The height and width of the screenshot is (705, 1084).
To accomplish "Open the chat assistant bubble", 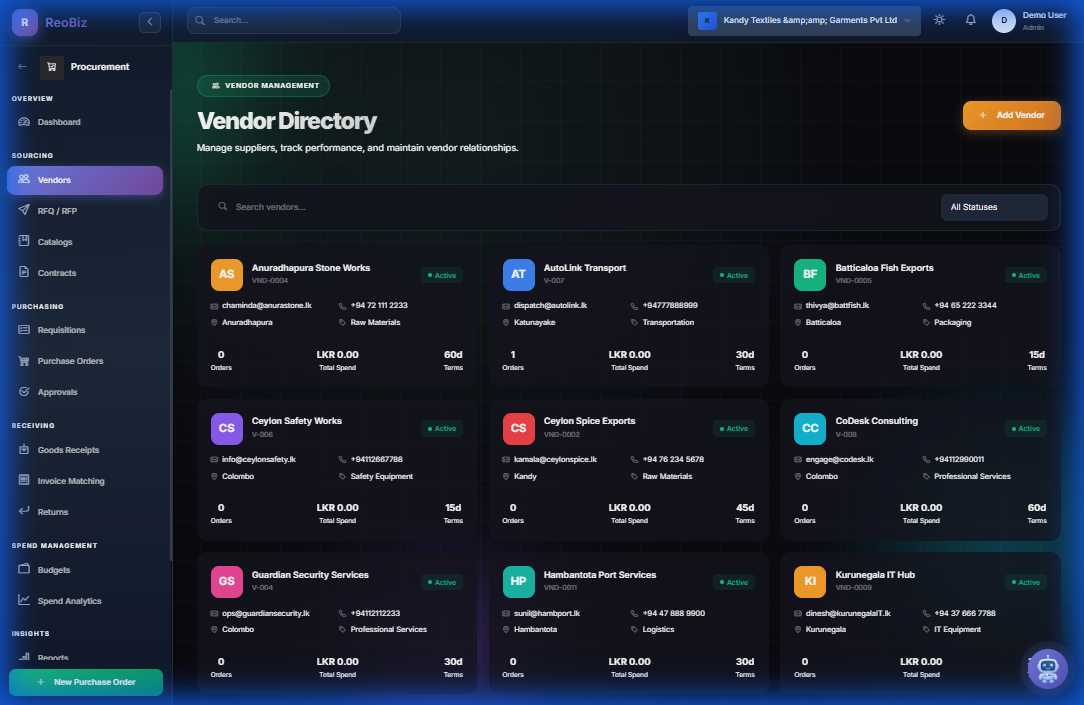I will pyautogui.click(x=1047, y=668).
